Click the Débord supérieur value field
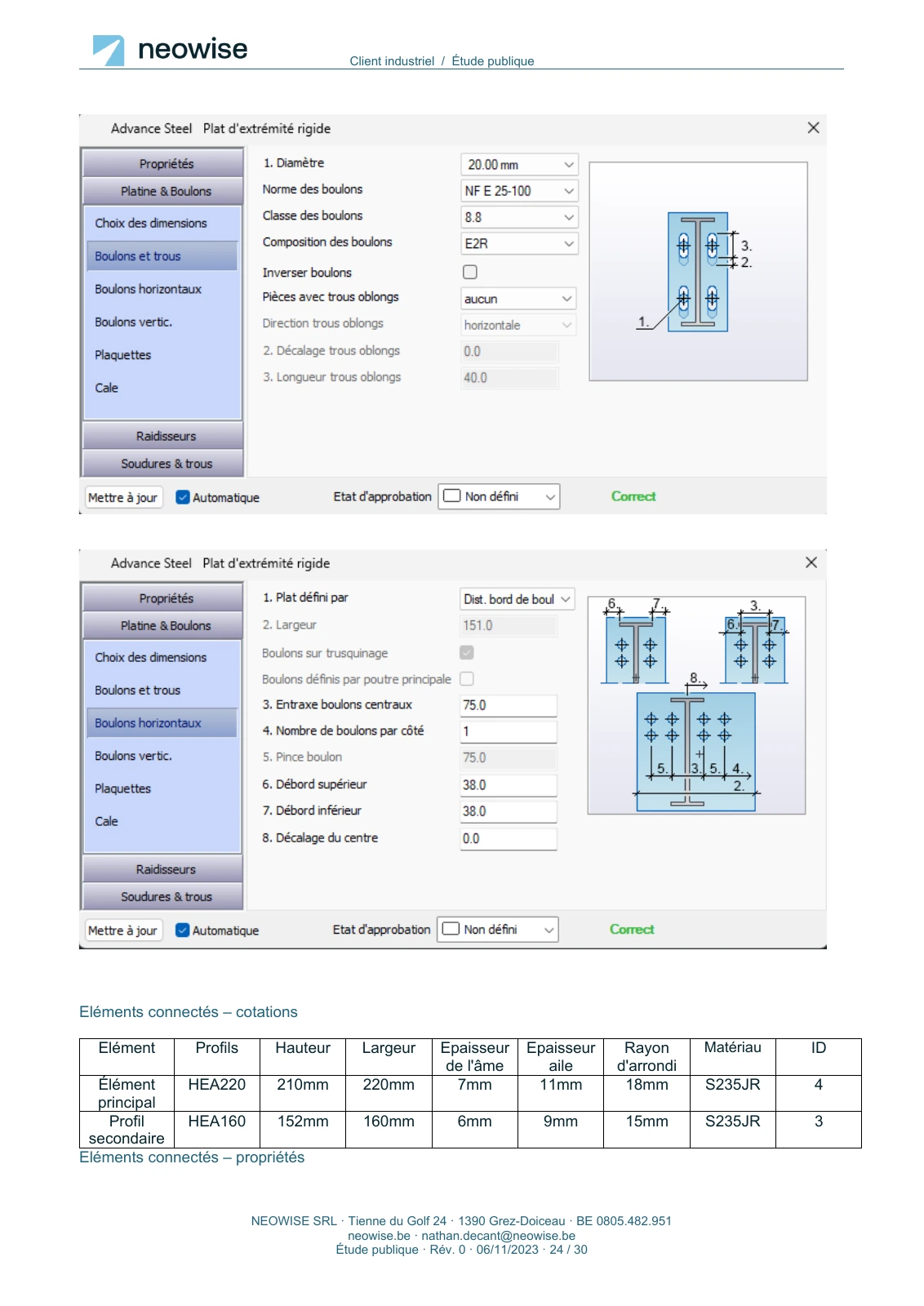Viewport: 924px width, 1306px height. click(x=509, y=785)
